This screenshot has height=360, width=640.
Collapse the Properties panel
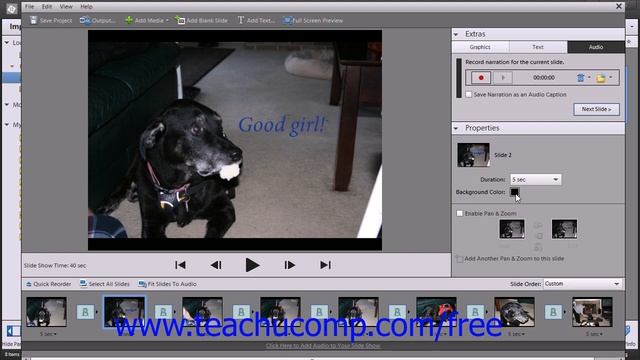point(456,129)
